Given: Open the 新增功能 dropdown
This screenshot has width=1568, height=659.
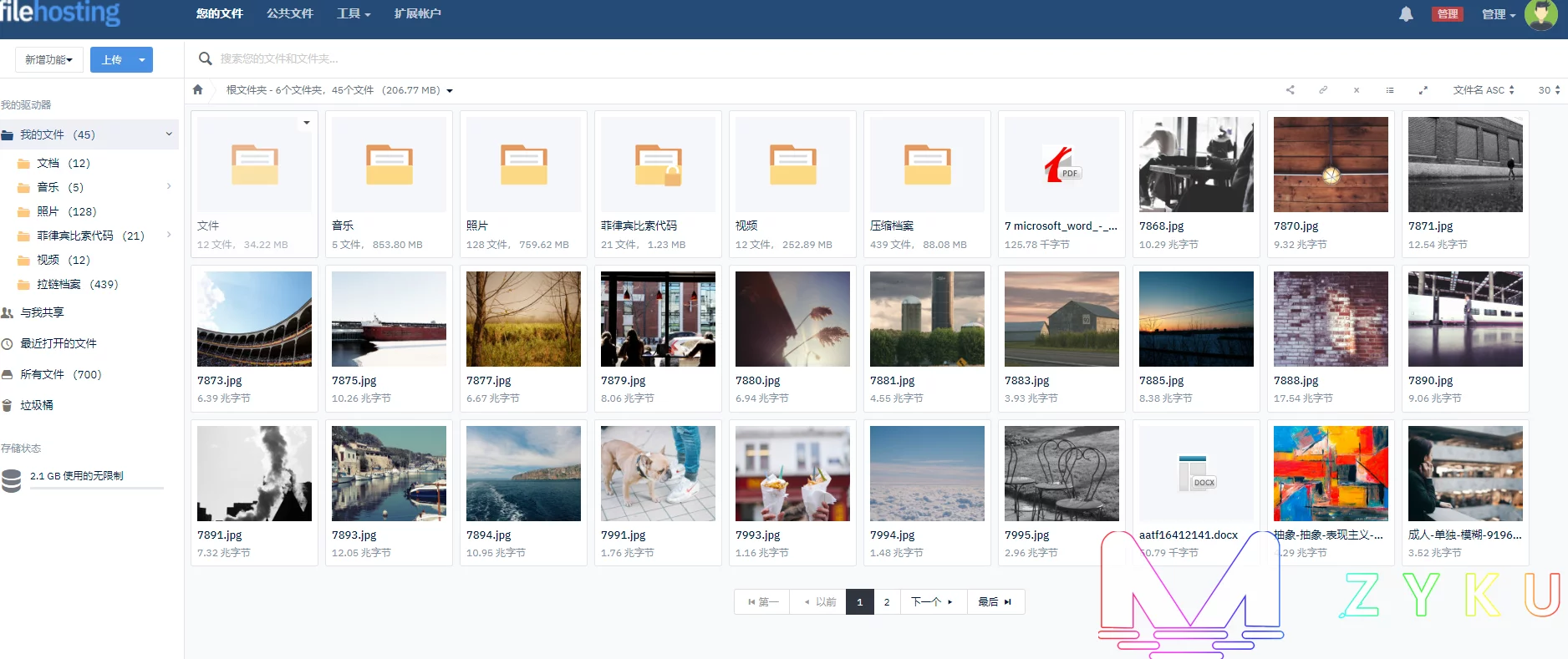Looking at the screenshot, I should click(x=48, y=60).
